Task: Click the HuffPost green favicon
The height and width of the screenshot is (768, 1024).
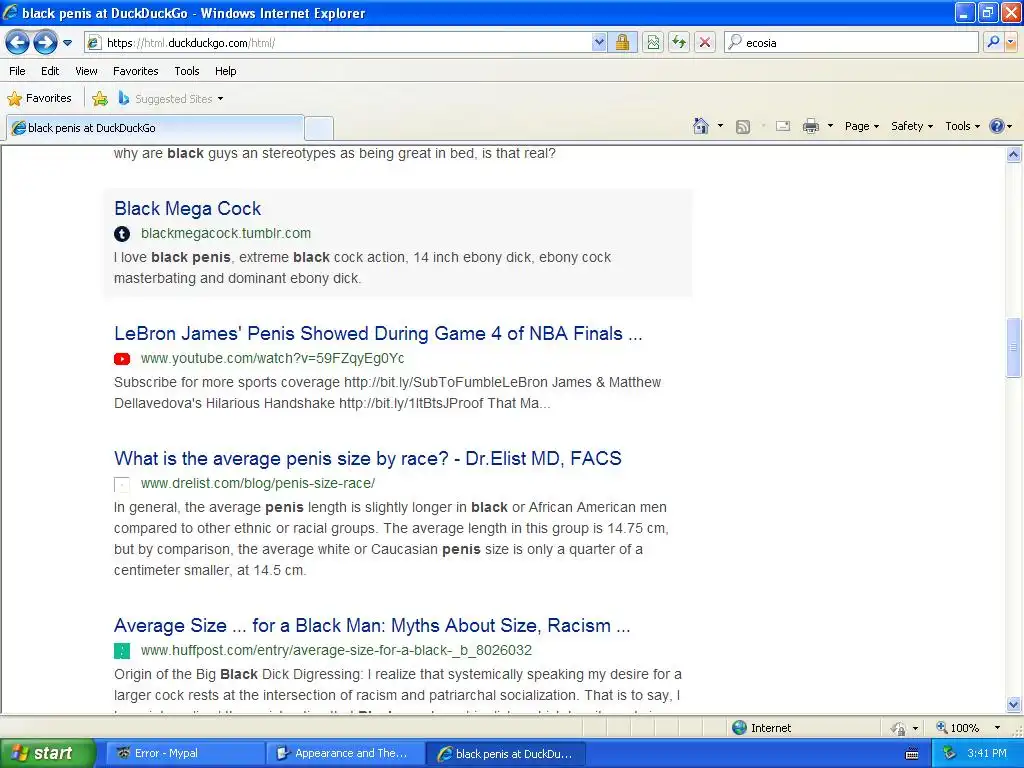Action: click(122, 651)
